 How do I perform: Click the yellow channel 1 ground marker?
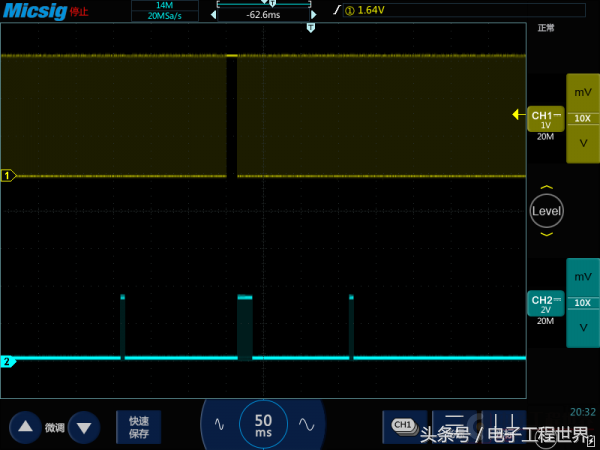(x=8, y=176)
